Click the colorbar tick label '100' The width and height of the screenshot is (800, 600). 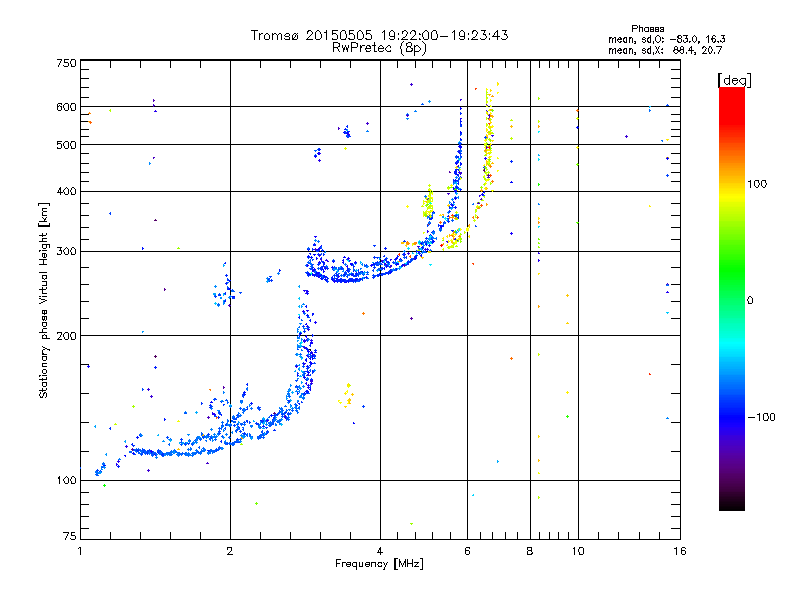[757, 184]
